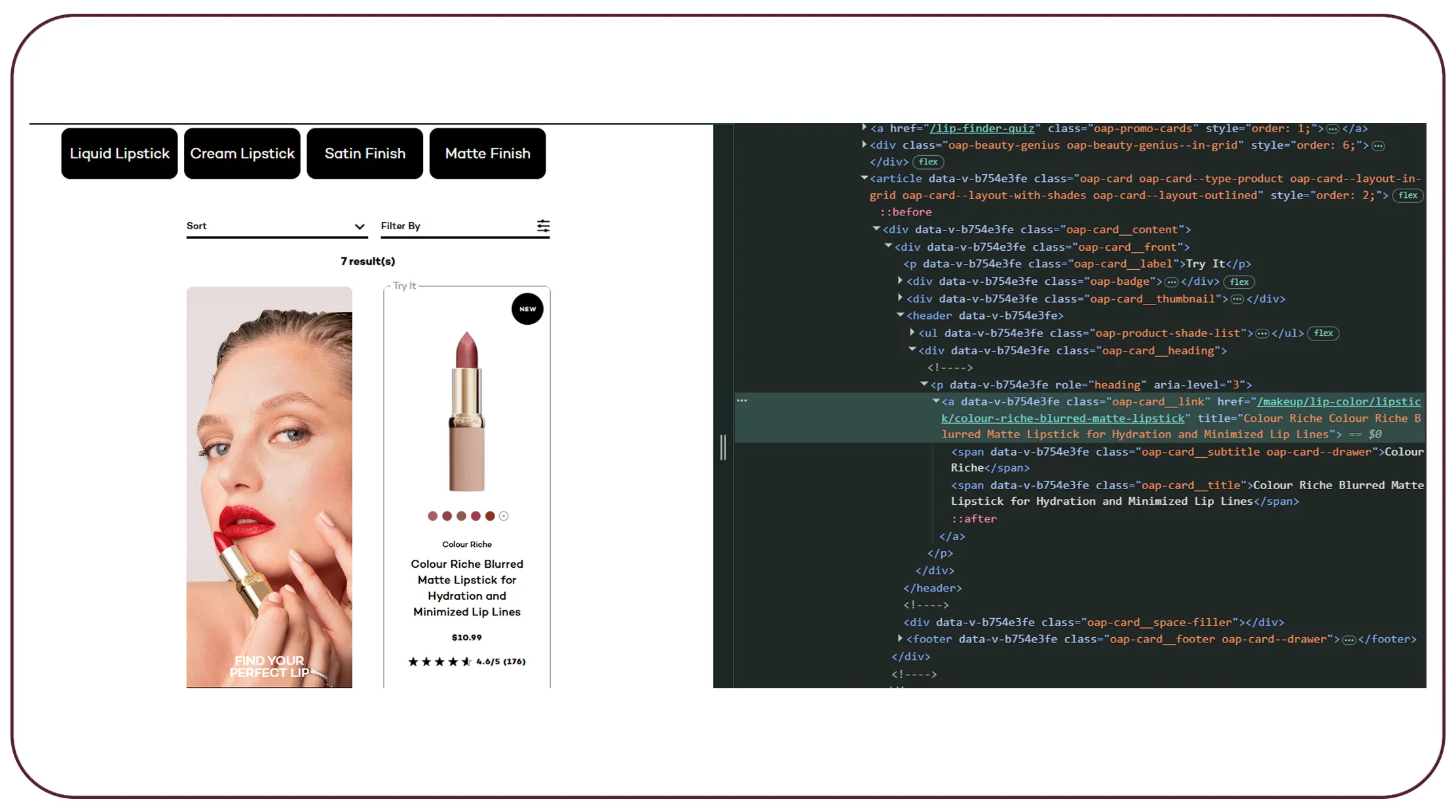Pick the second shade swatch
The width and height of the screenshot is (1456, 812).
pyautogui.click(x=447, y=516)
